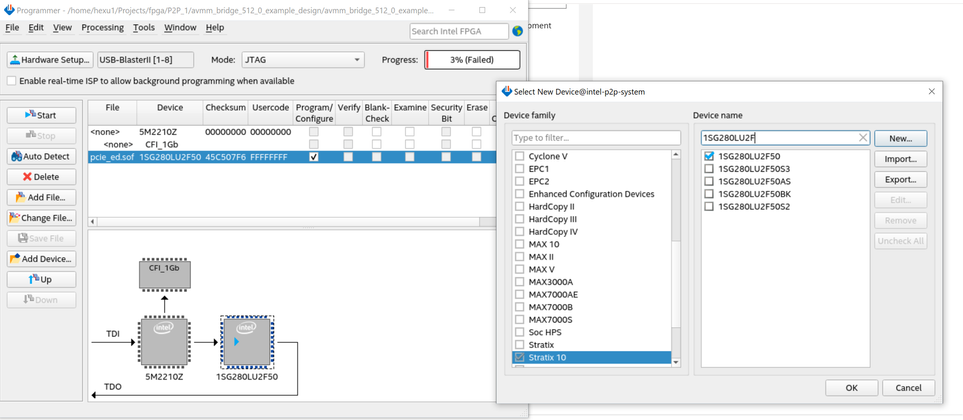The width and height of the screenshot is (963, 420).
Task: Check the Enhanced Configuration Devices family
Action: pos(519,193)
